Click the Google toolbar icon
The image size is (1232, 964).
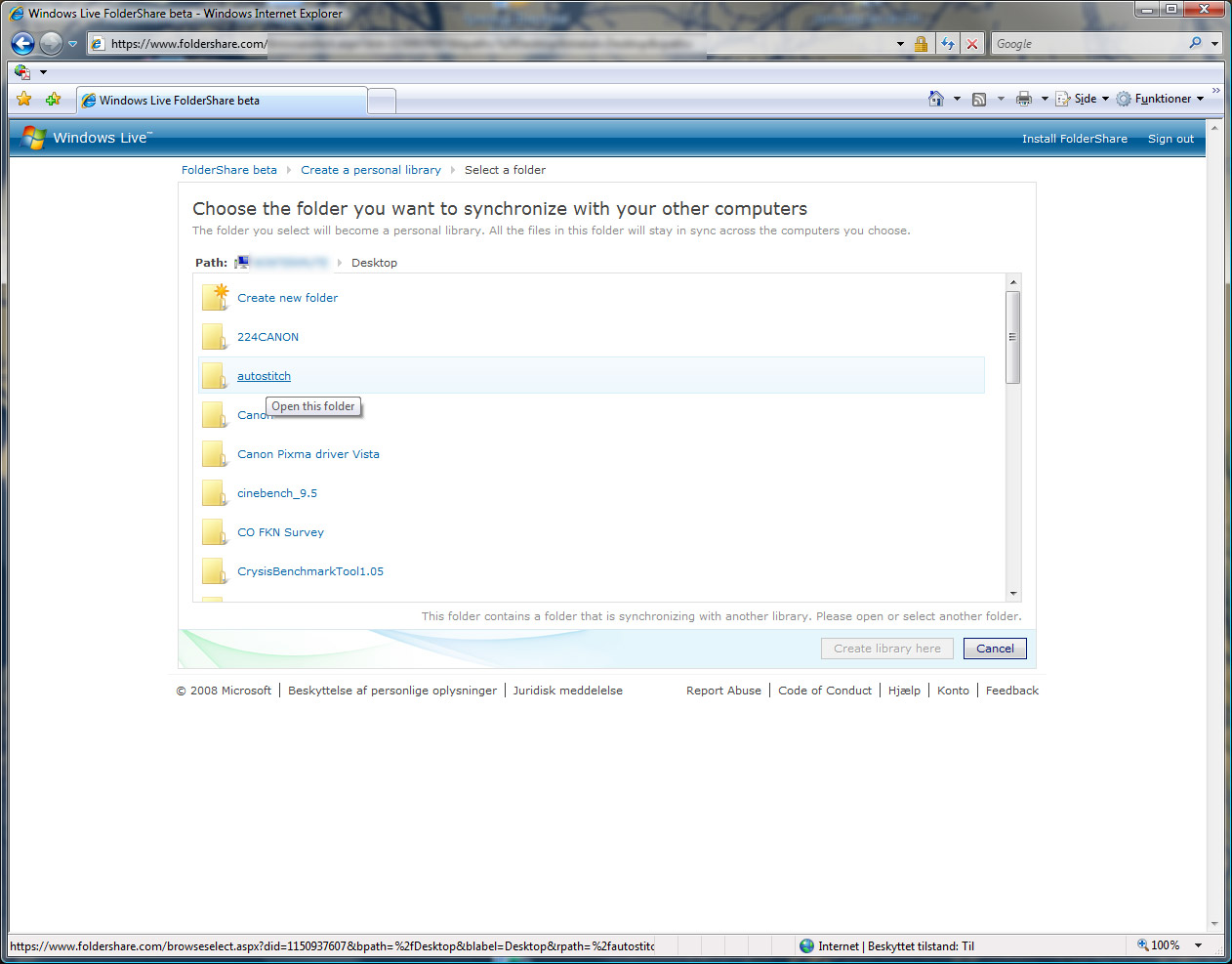[x=21, y=71]
